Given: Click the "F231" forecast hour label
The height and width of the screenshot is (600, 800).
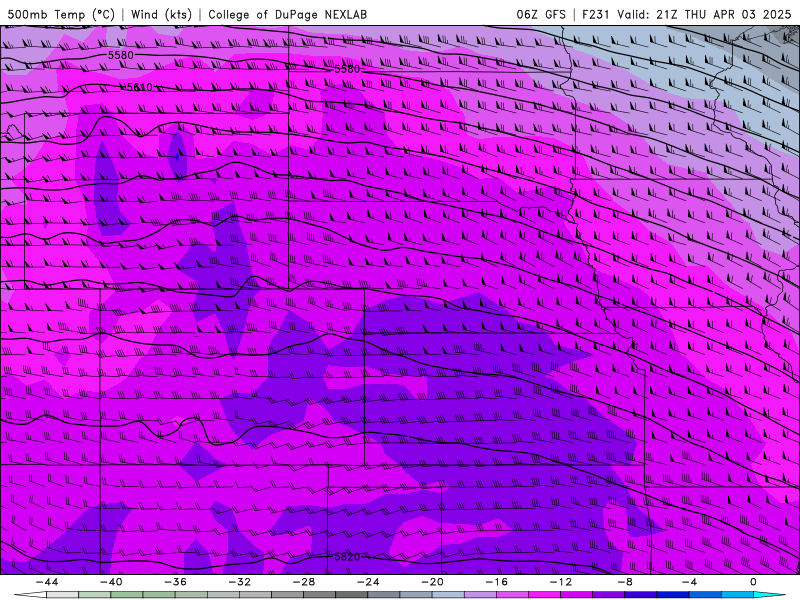Looking at the screenshot, I should point(596,14).
